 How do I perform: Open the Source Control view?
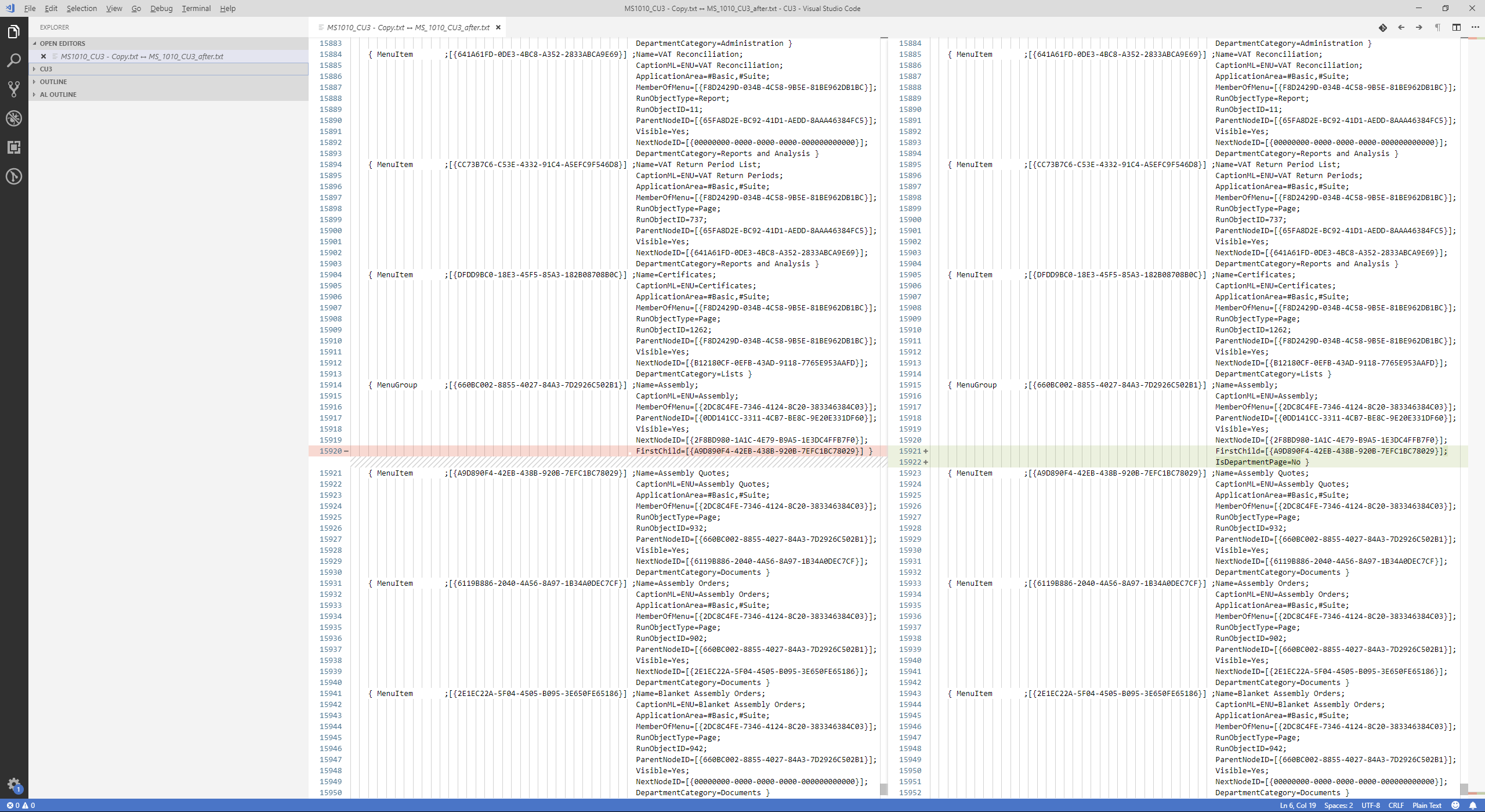[x=14, y=89]
